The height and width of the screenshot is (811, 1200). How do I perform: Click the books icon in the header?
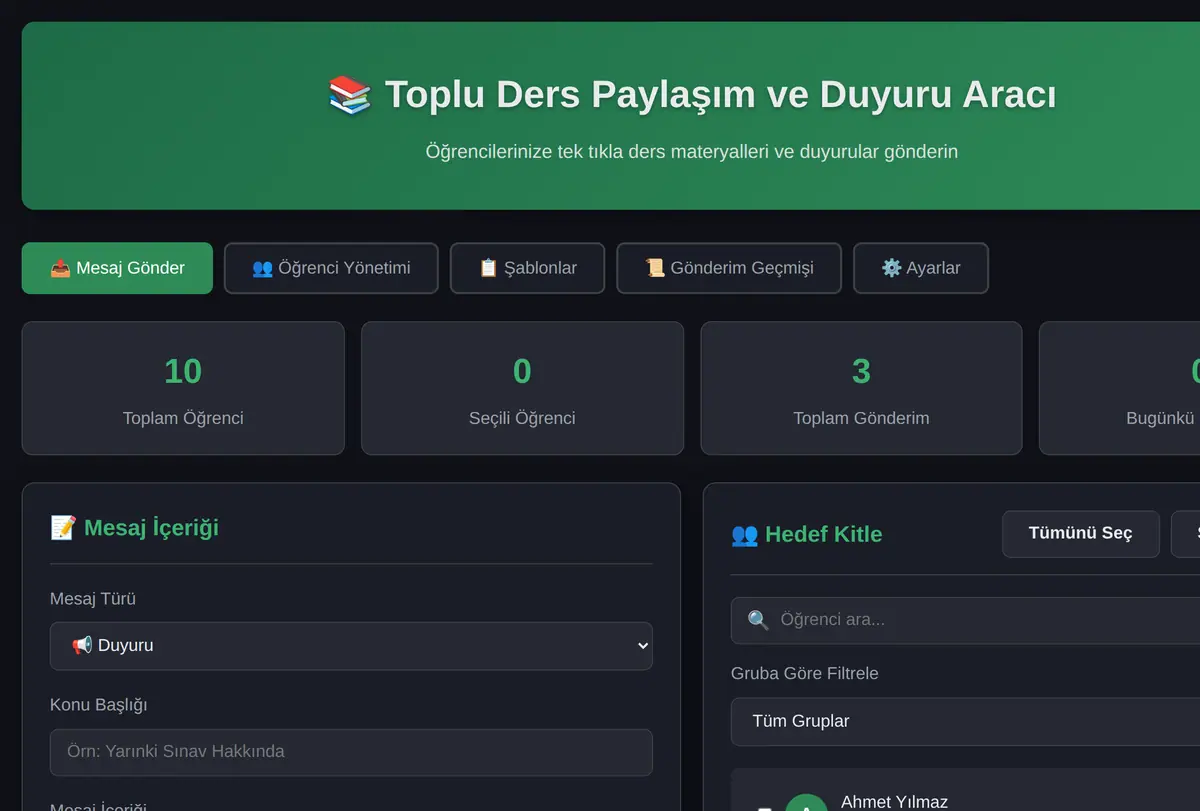[350, 95]
